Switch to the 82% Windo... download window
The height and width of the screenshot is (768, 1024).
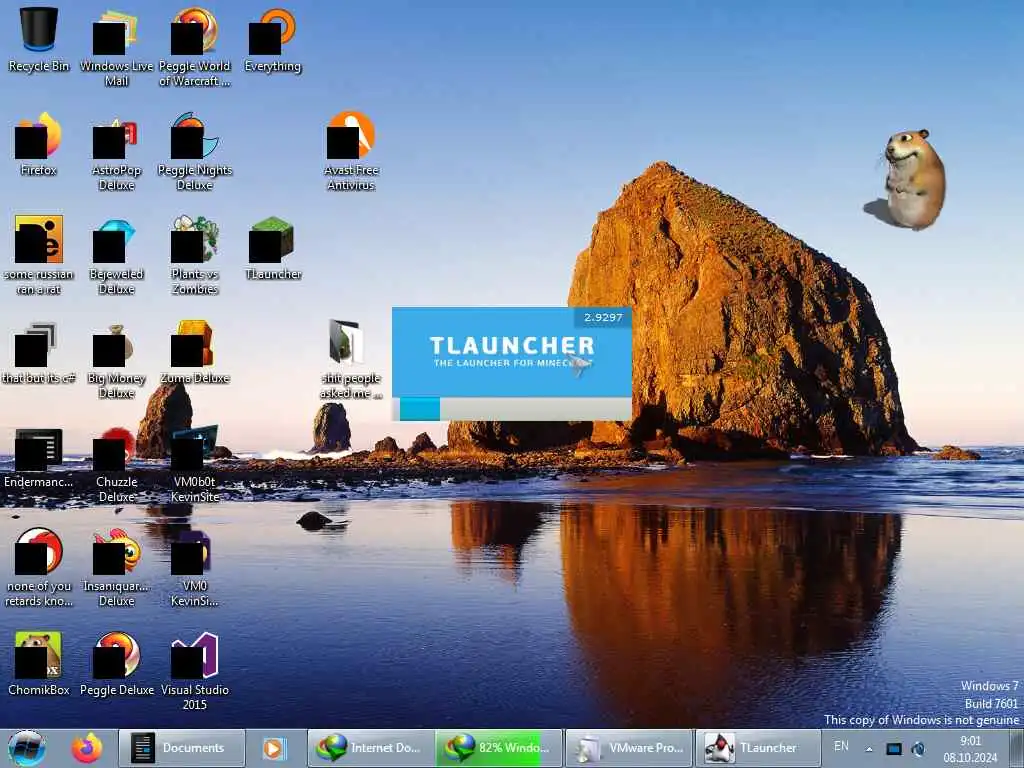click(499, 748)
